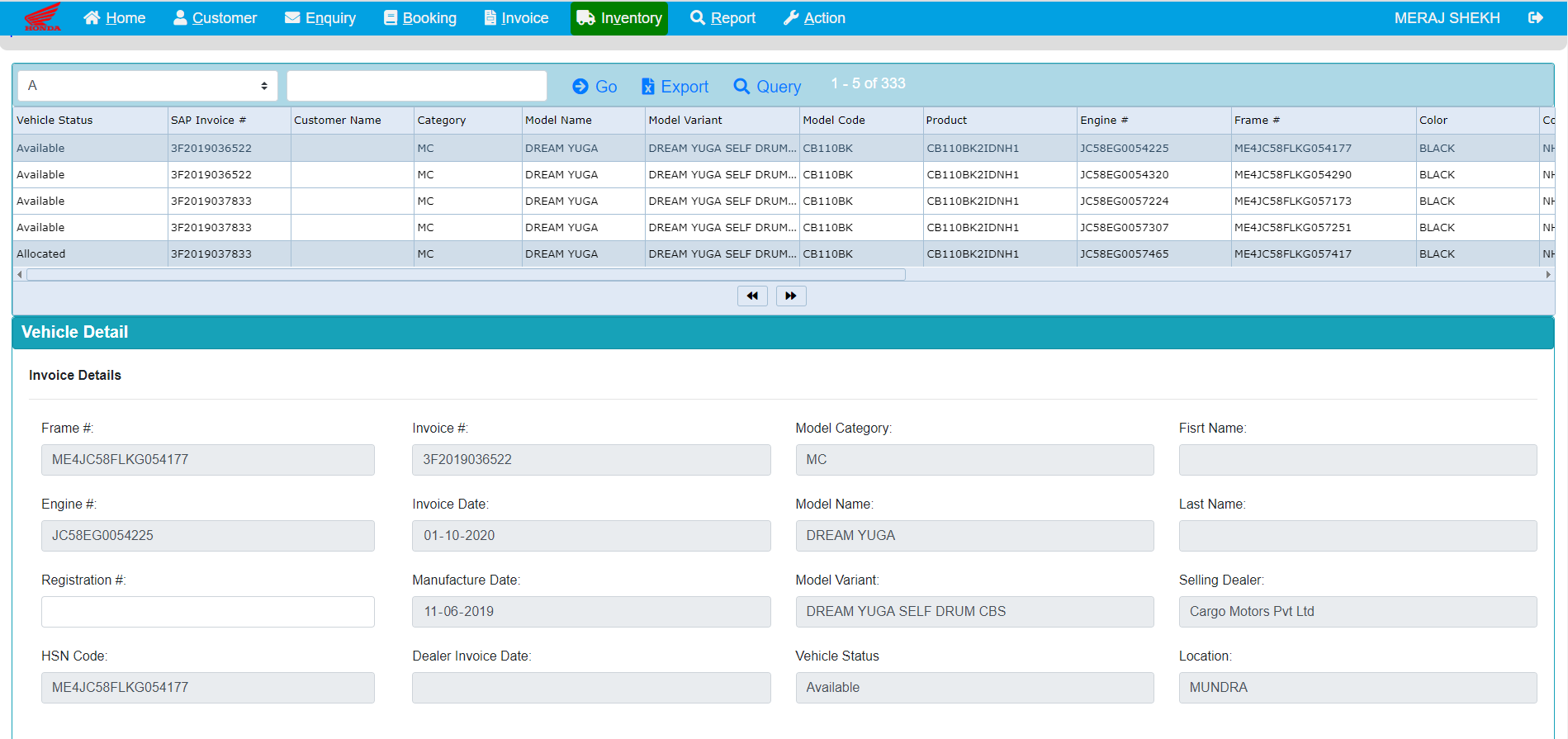Click the Honda logo
The image size is (1568, 739).
coord(43,17)
